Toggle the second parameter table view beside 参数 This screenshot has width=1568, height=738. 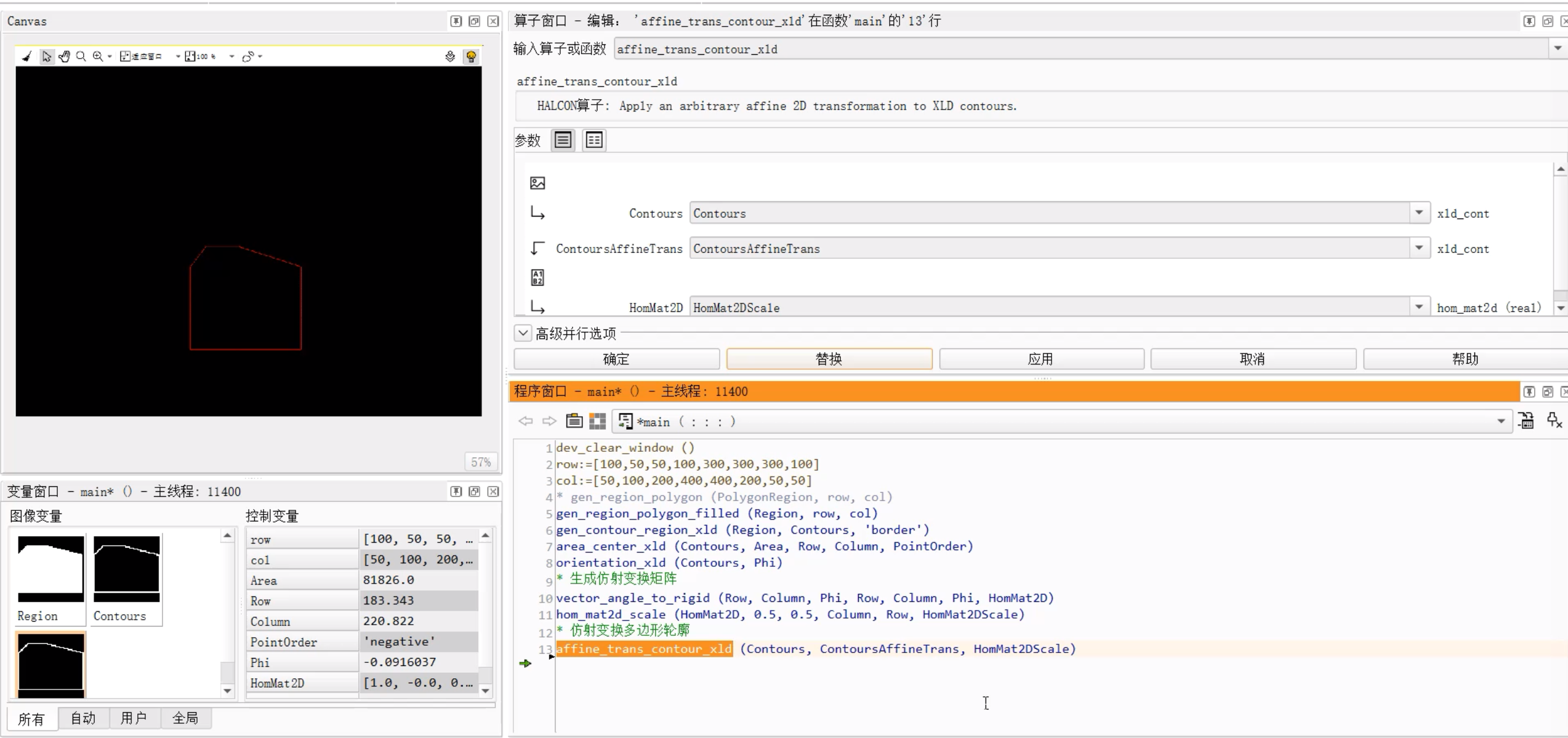tap(593, 140)
